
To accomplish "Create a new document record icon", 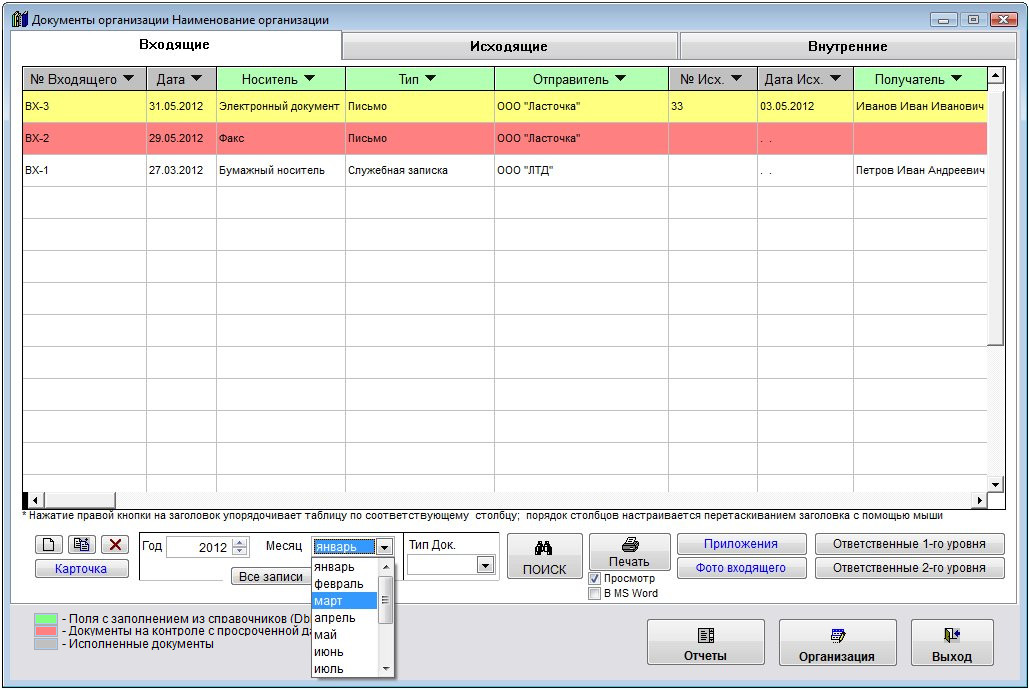I will (x=49, y=545).
